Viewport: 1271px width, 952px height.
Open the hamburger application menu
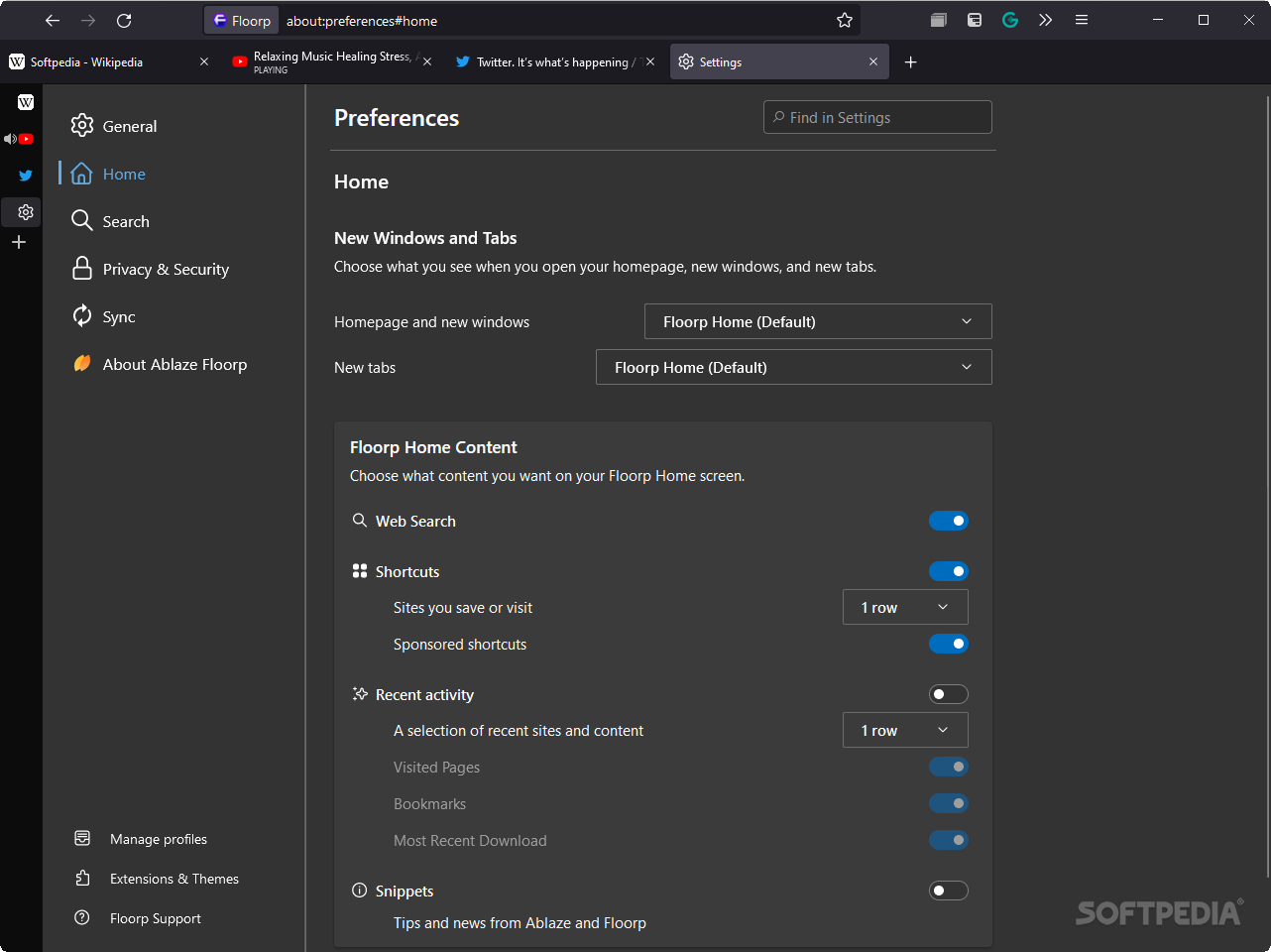coord(1082,20)
